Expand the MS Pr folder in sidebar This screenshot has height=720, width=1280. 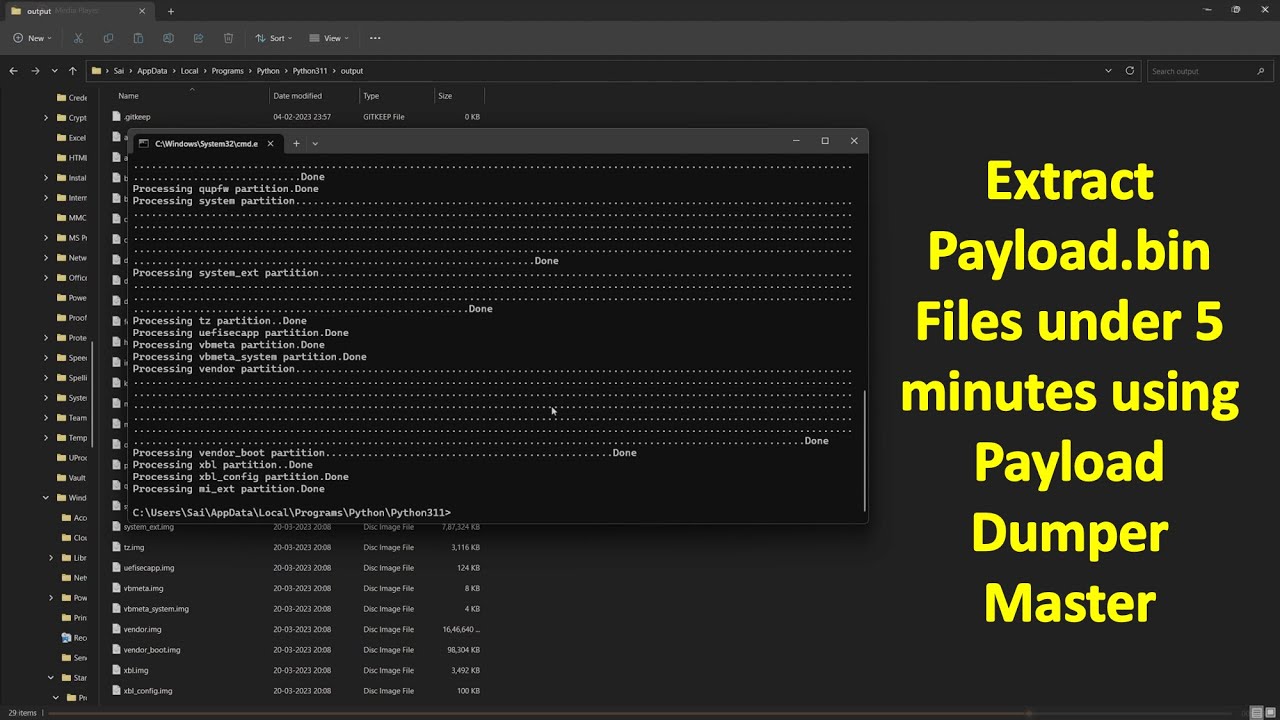pyautogui.click(x=46, y=238)
